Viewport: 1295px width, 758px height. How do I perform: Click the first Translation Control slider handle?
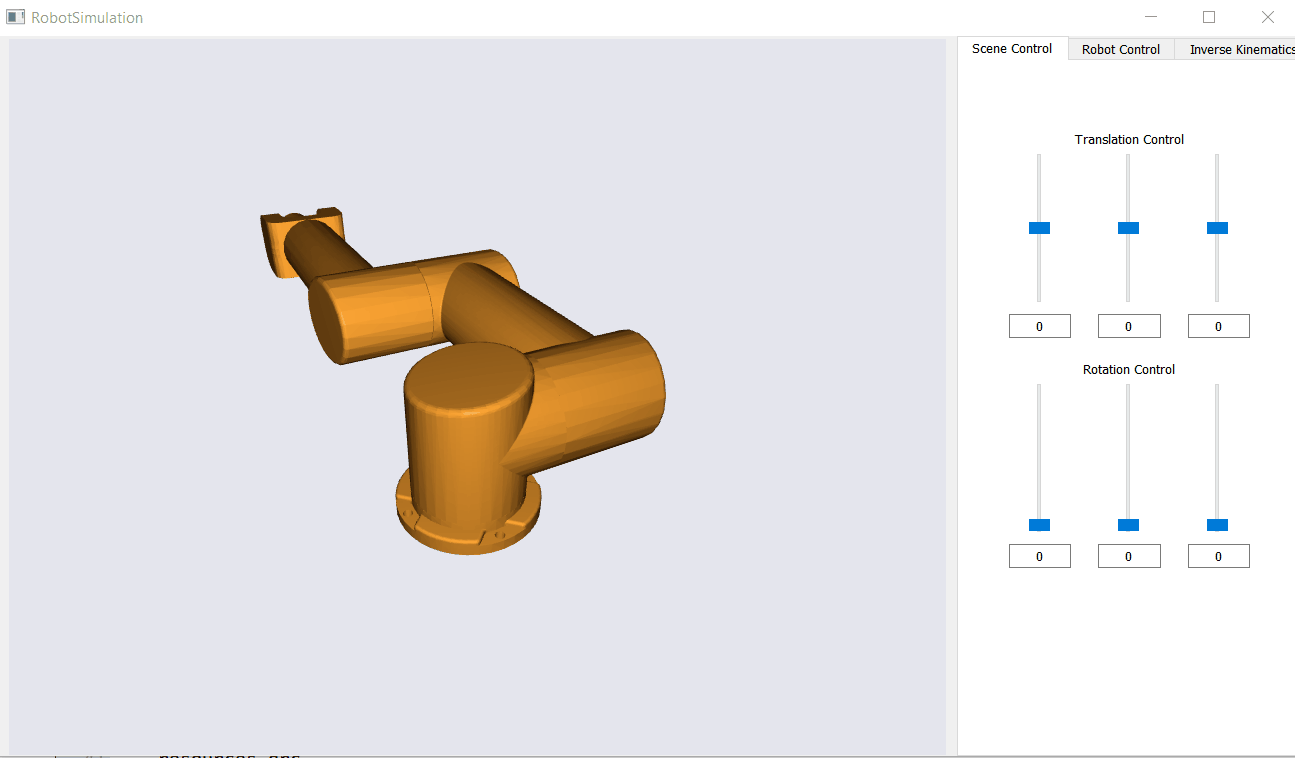pyautogui.click(x=1039, y=228)
